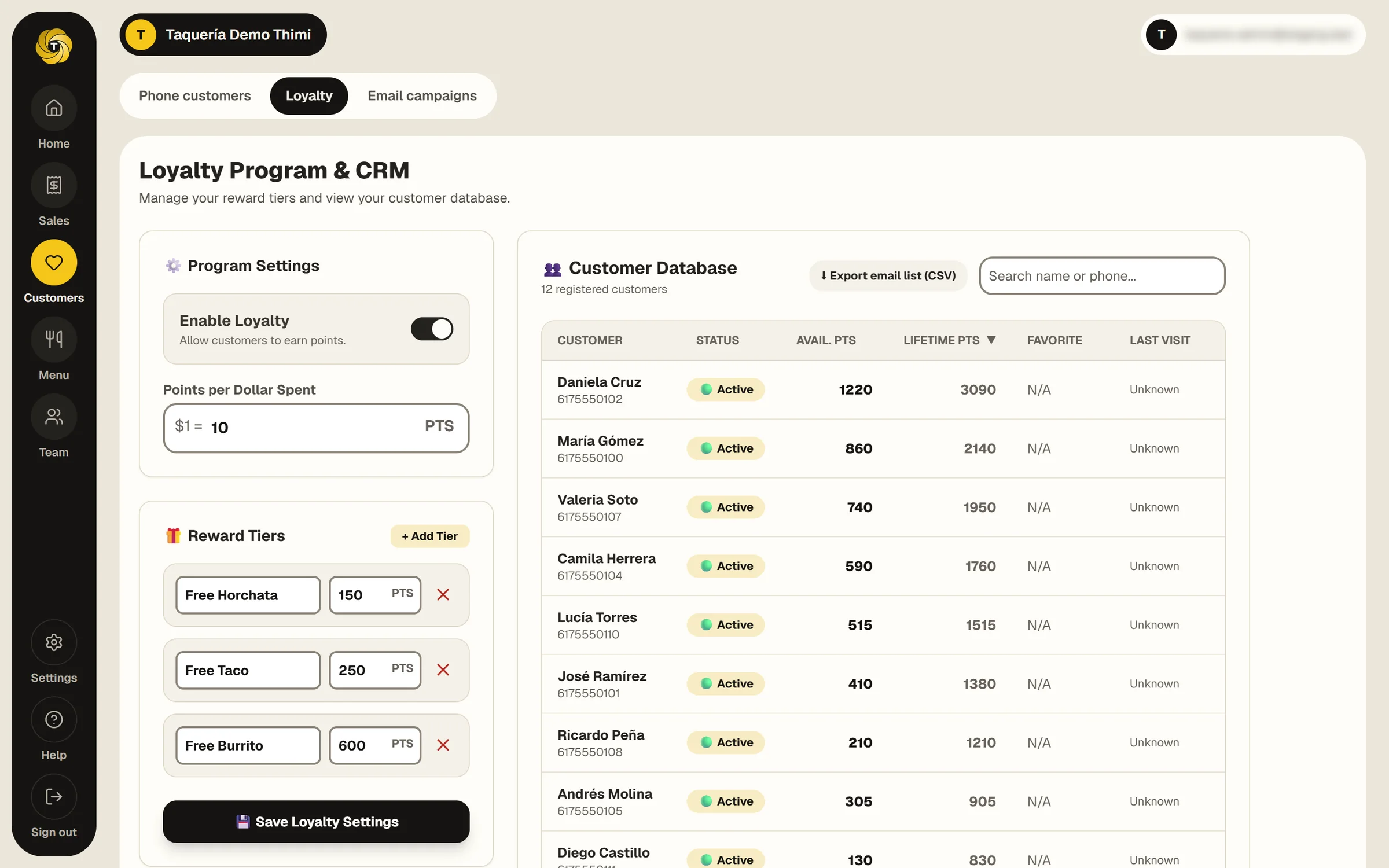Remove the Free Burrito tier
The width and height of the screenshot is (1389, 868).
(x=443, y=745)
